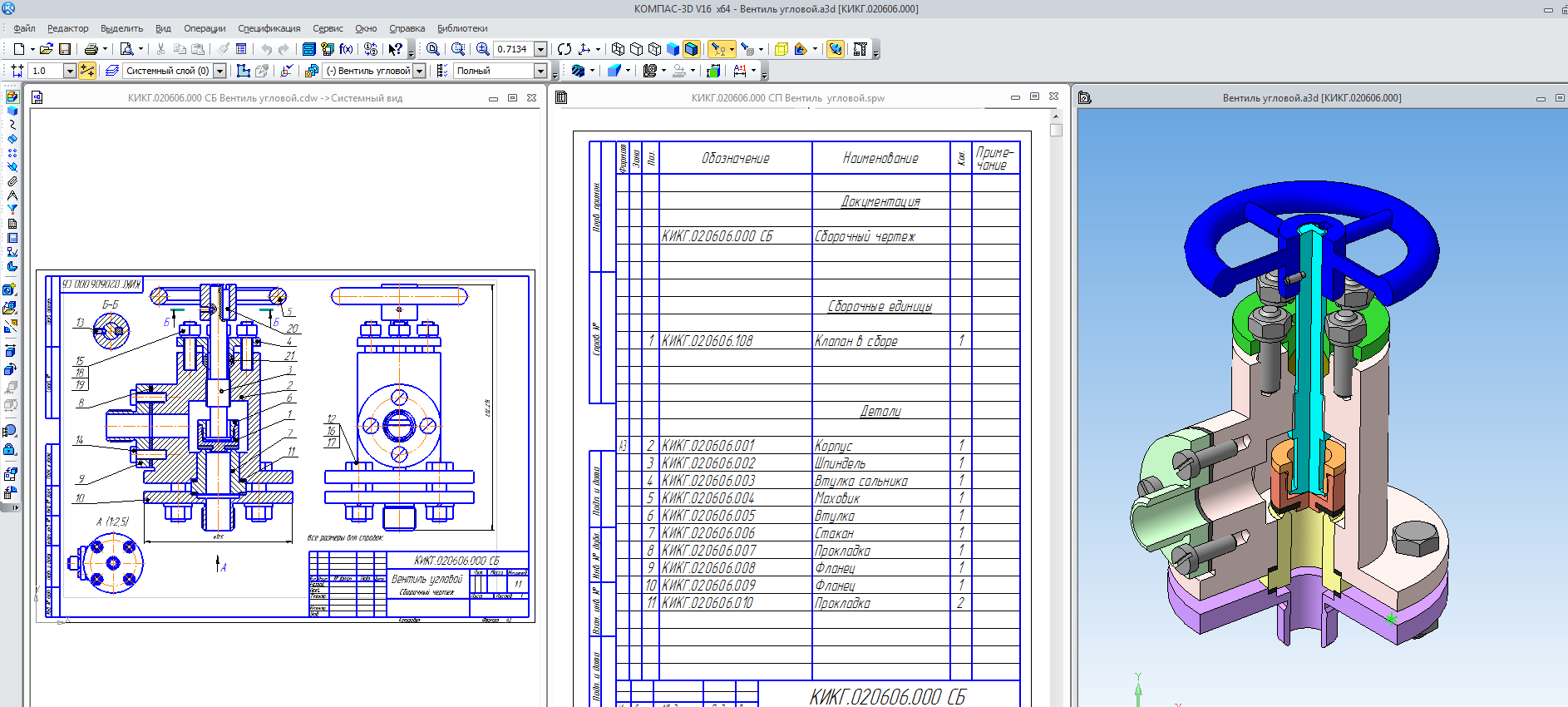The image size is (1568, 707).
Task: Select wireframe display mode cube icon
Action: pos(618,49)
